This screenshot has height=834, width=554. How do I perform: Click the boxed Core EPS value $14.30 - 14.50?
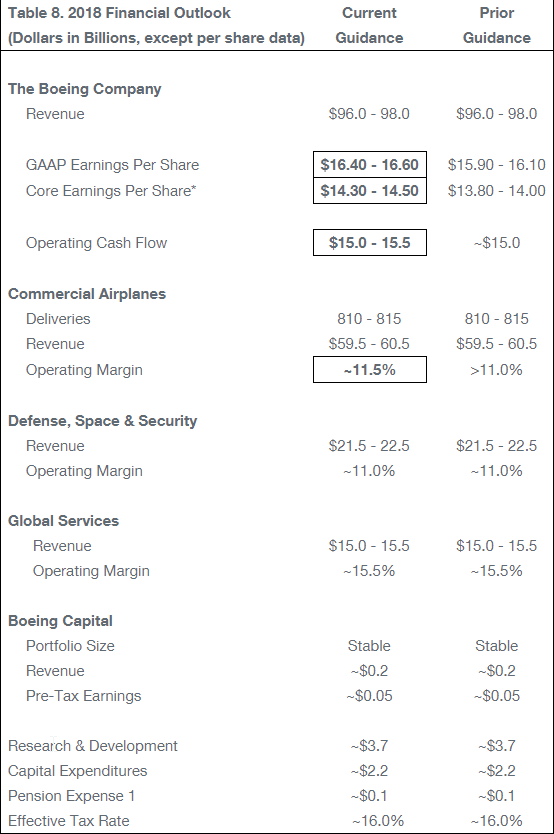(x=370, y=190)
